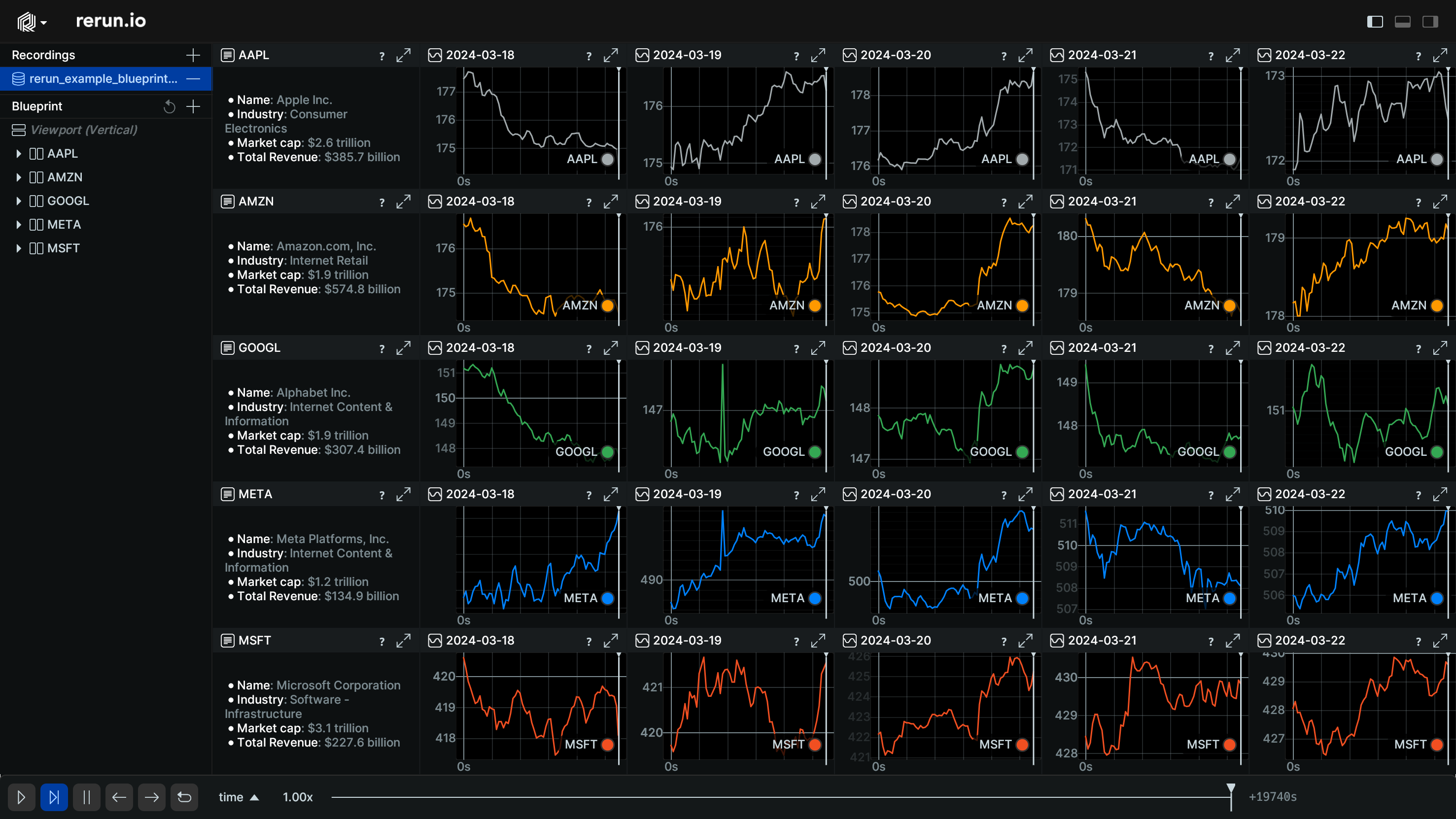
Task: Click the green GOOGL legend dot in 2024-03-19
Action: click(x=814, y=452)
